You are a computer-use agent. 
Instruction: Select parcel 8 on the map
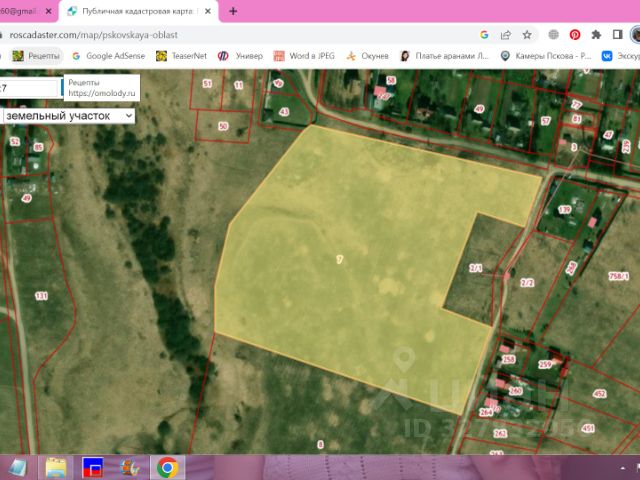[320, 444]
